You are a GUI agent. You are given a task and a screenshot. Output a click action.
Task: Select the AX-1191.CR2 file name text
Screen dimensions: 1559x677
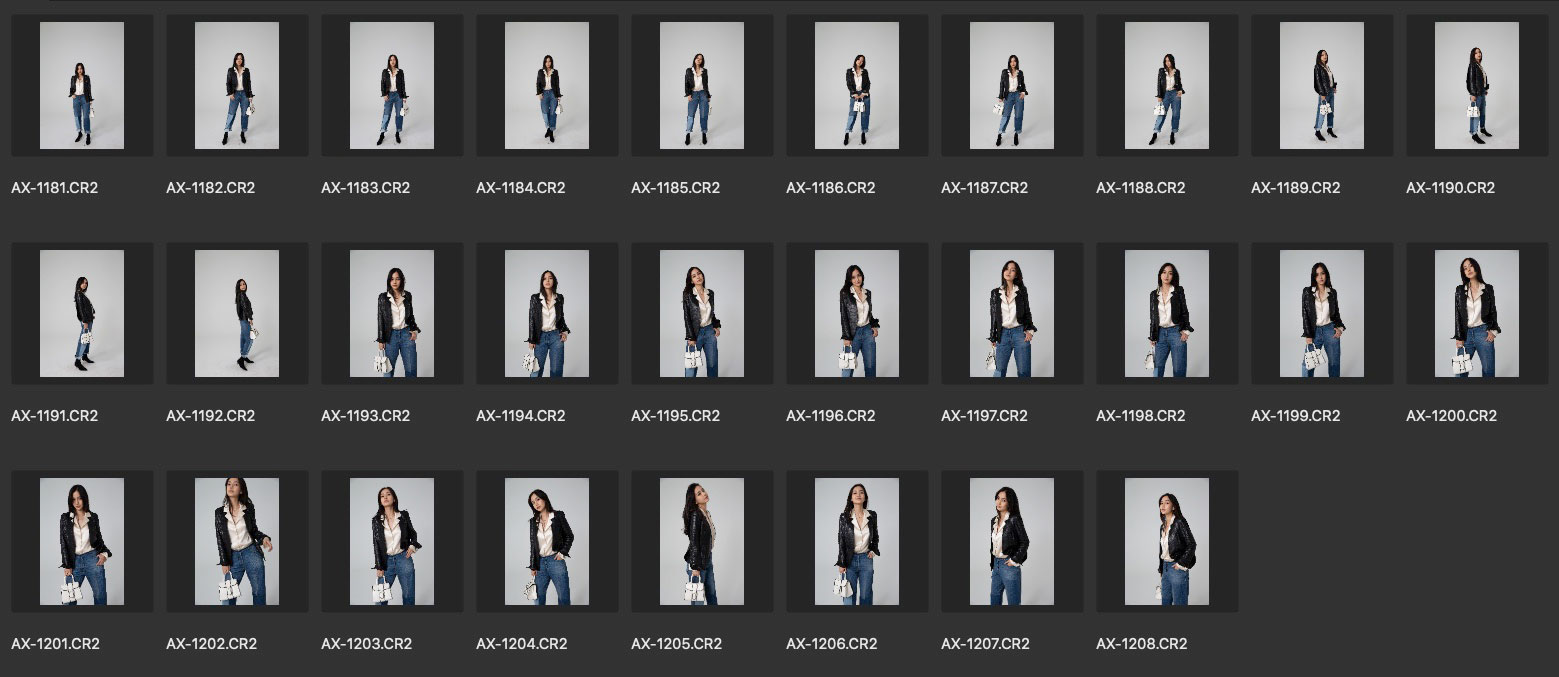pyautogui.click(x=55, y=416)
